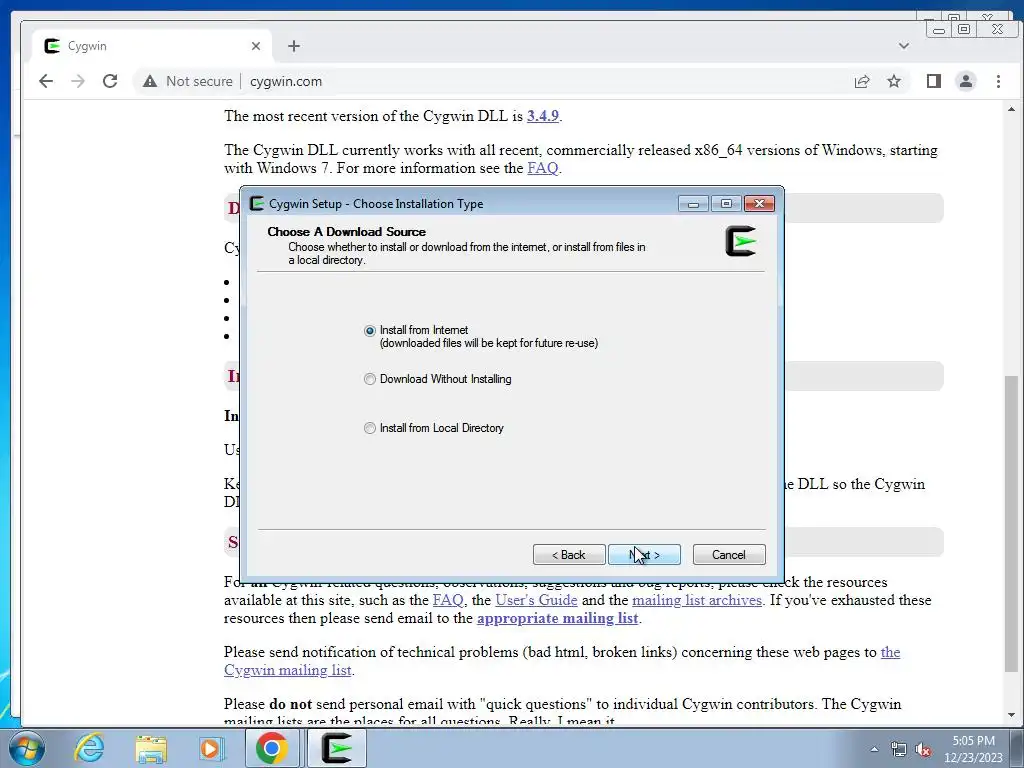Close the Cygwin Setup dialog

point(759,204)
